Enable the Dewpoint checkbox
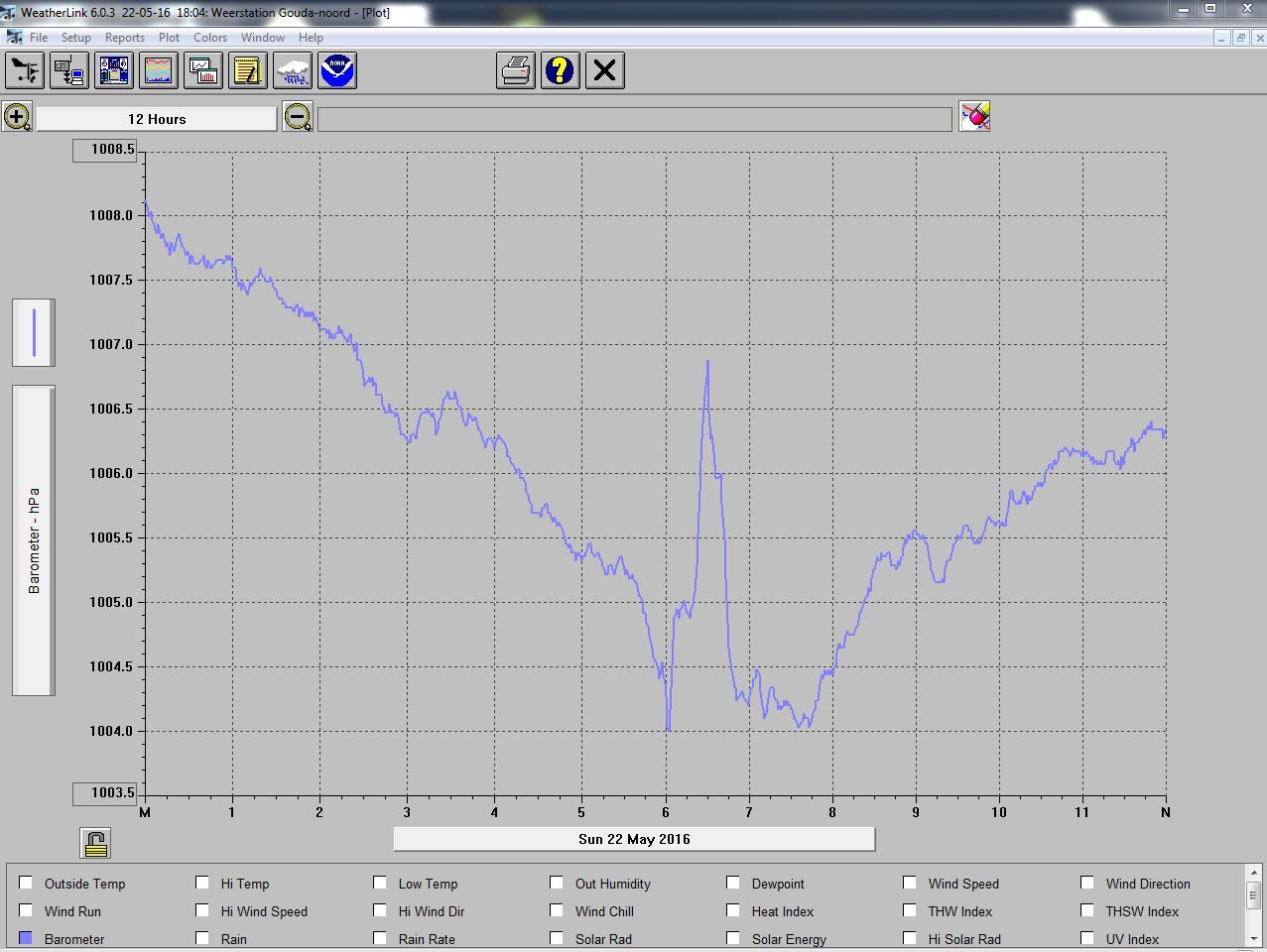Viewport: 1267px width, 952px height. 733,883
